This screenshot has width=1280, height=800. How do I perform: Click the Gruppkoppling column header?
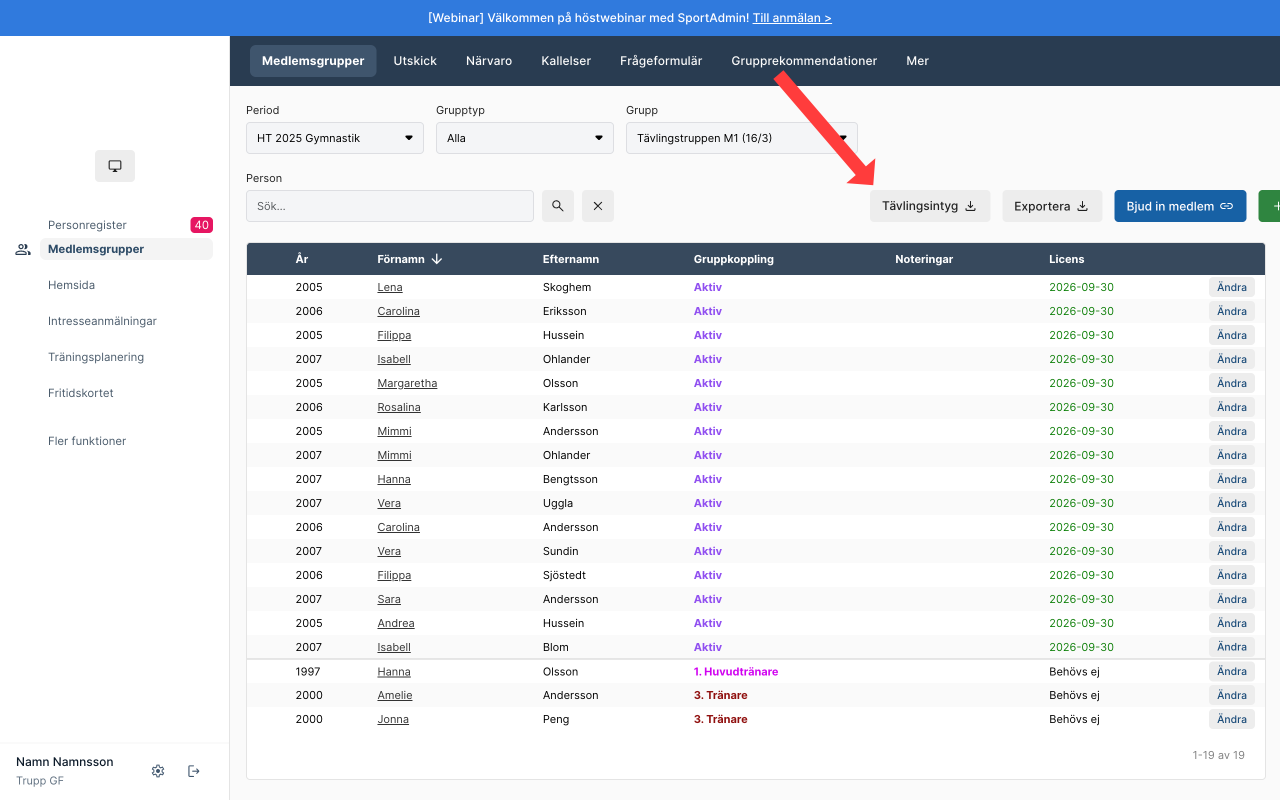(x=734, y=259)
